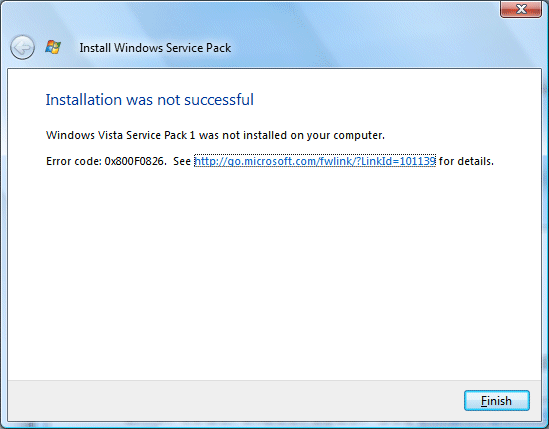Click the 'Error code:' label text
The image size is (549, 429).
coord(74,161)
